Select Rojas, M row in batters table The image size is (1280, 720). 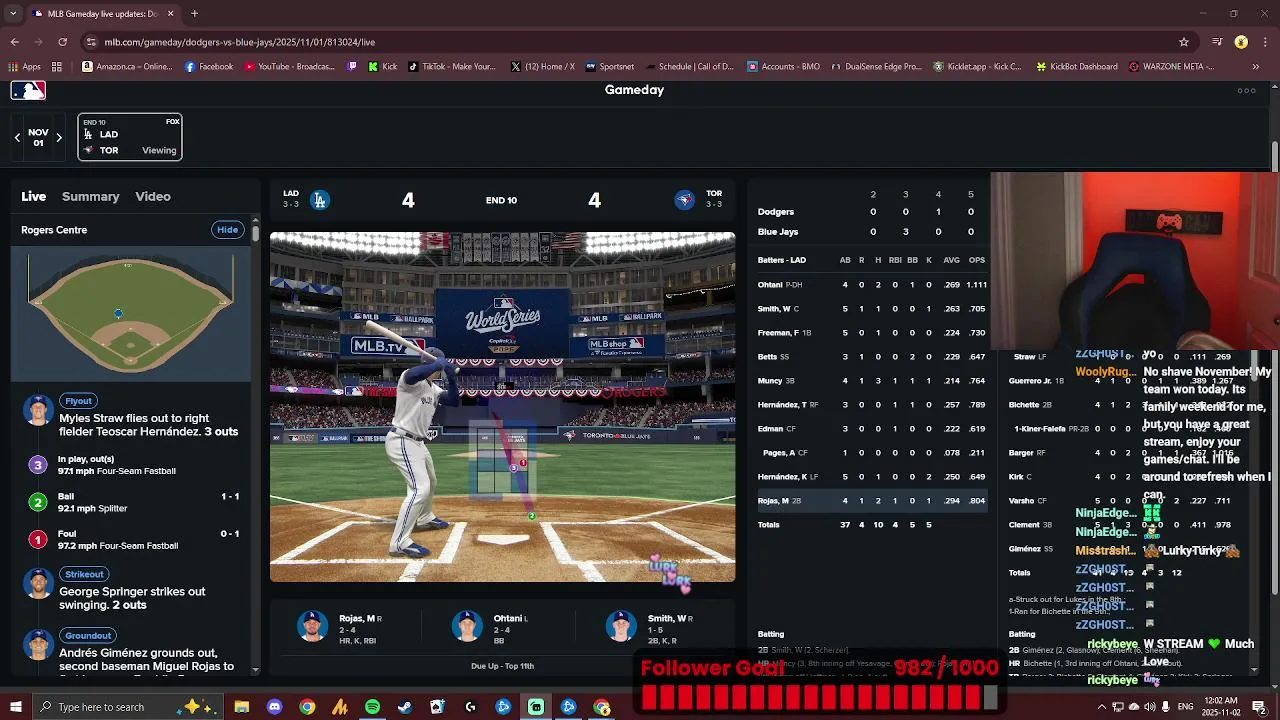[x=872, y=501]
